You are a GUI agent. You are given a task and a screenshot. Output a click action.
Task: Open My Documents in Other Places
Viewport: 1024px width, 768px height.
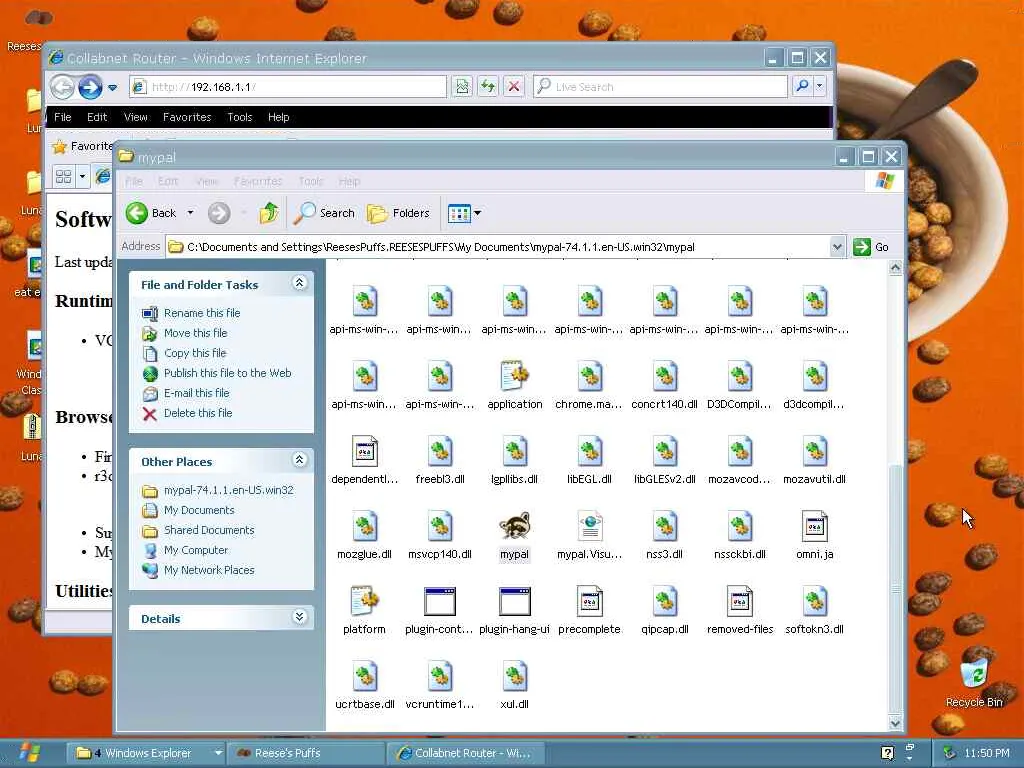pyautogui.click(x=199, y=510)
